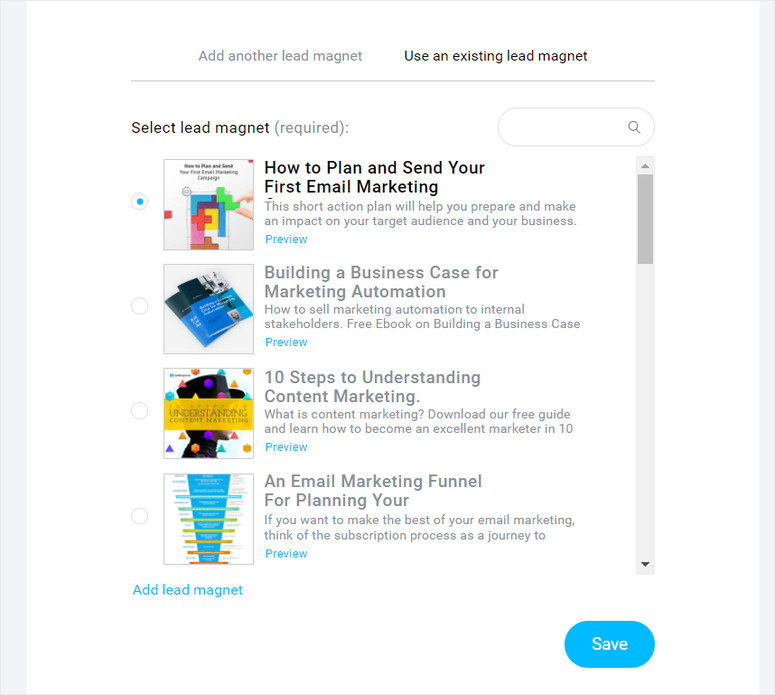Select the Understanding Content Marketing cover image
775x695 pixels.
209,413
